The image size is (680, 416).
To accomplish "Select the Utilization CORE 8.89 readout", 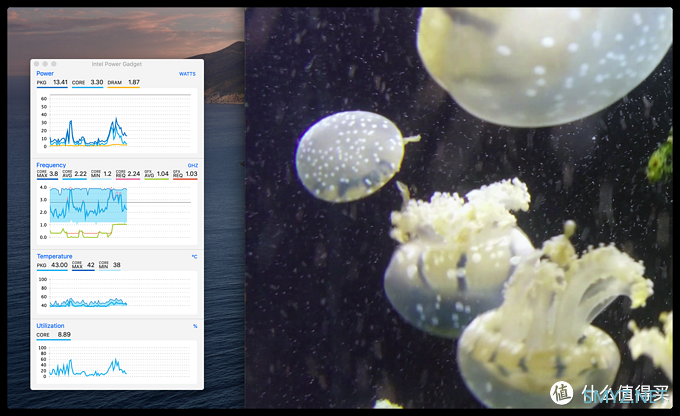I will point(53,335).
